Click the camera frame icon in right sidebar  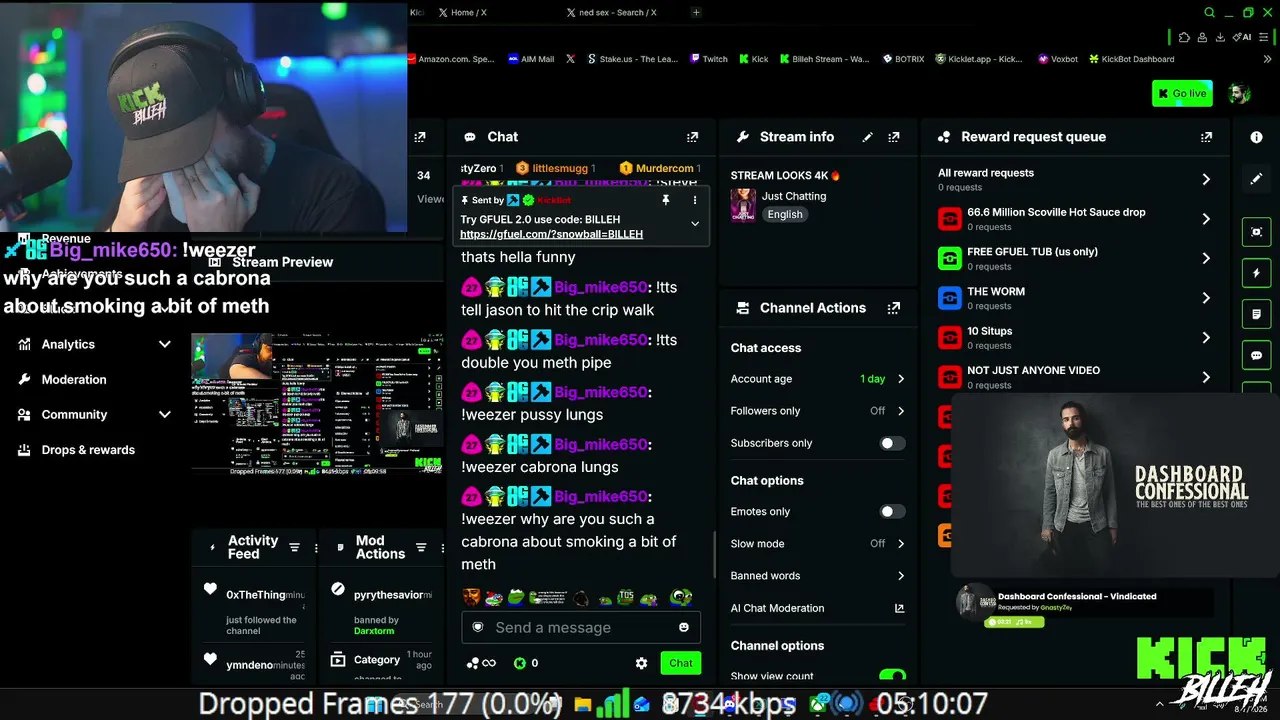[x=1257, y=232]
